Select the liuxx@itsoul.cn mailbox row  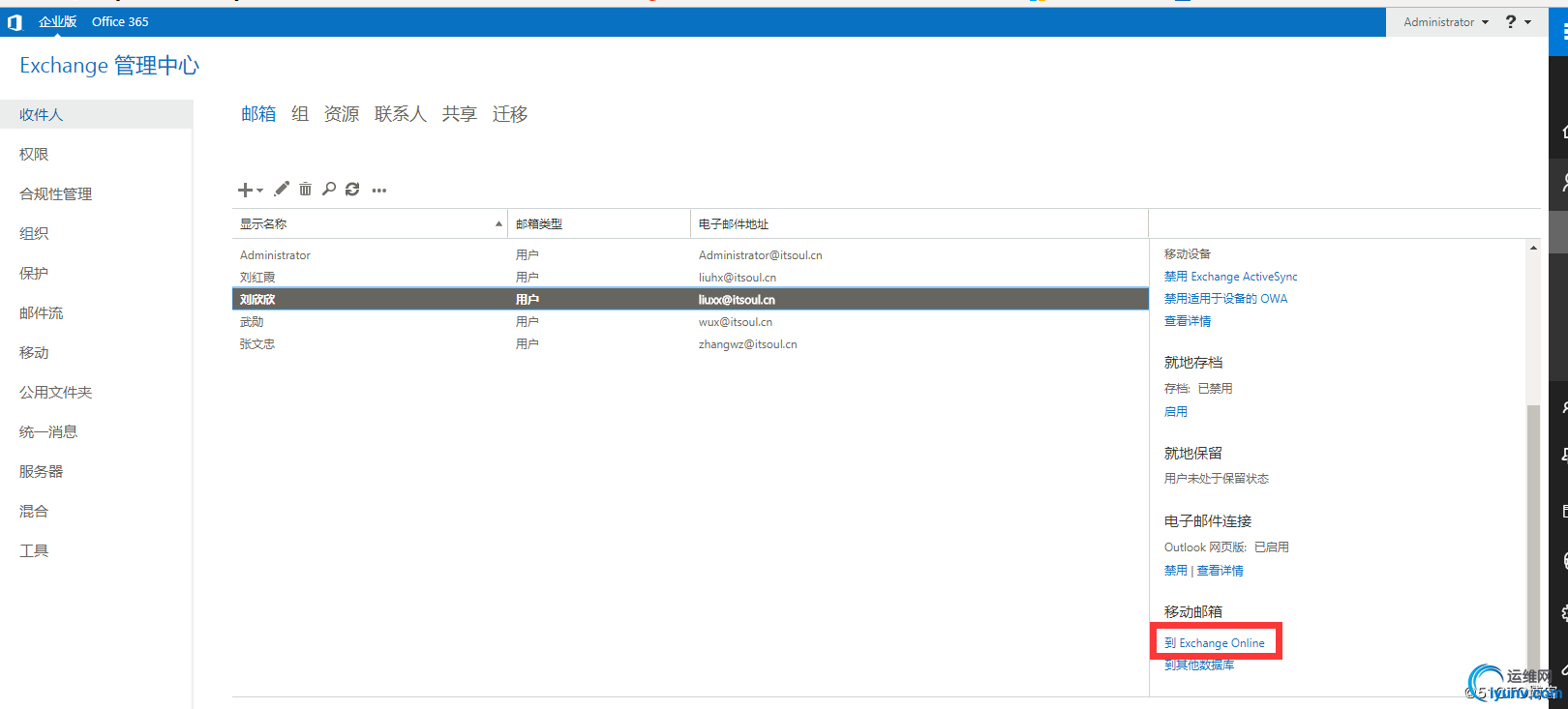point(690,300)
